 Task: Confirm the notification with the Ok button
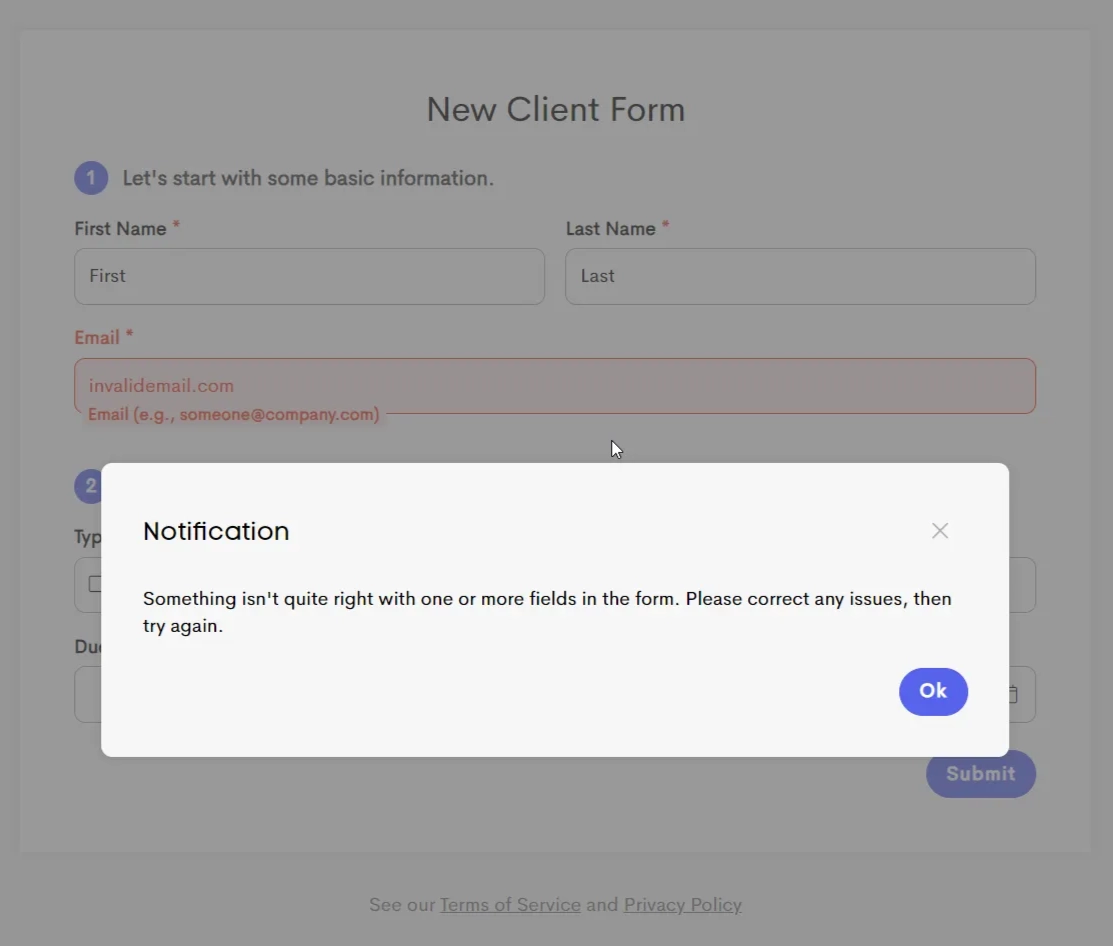(x=933, y=691)
